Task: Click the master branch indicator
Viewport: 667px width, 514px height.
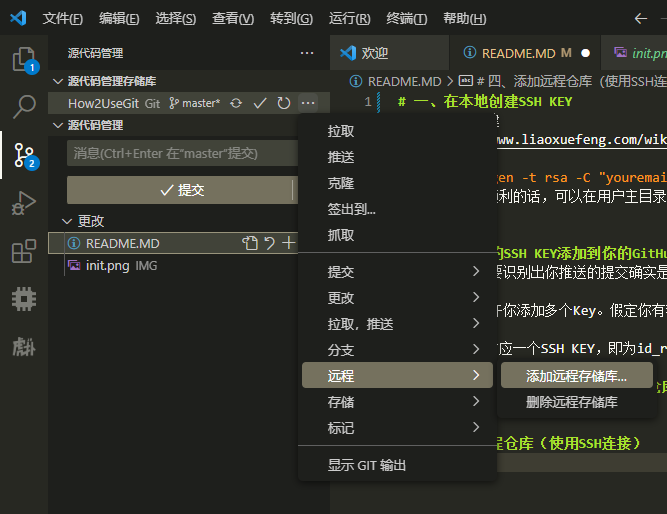Action: tap(194, 103)
